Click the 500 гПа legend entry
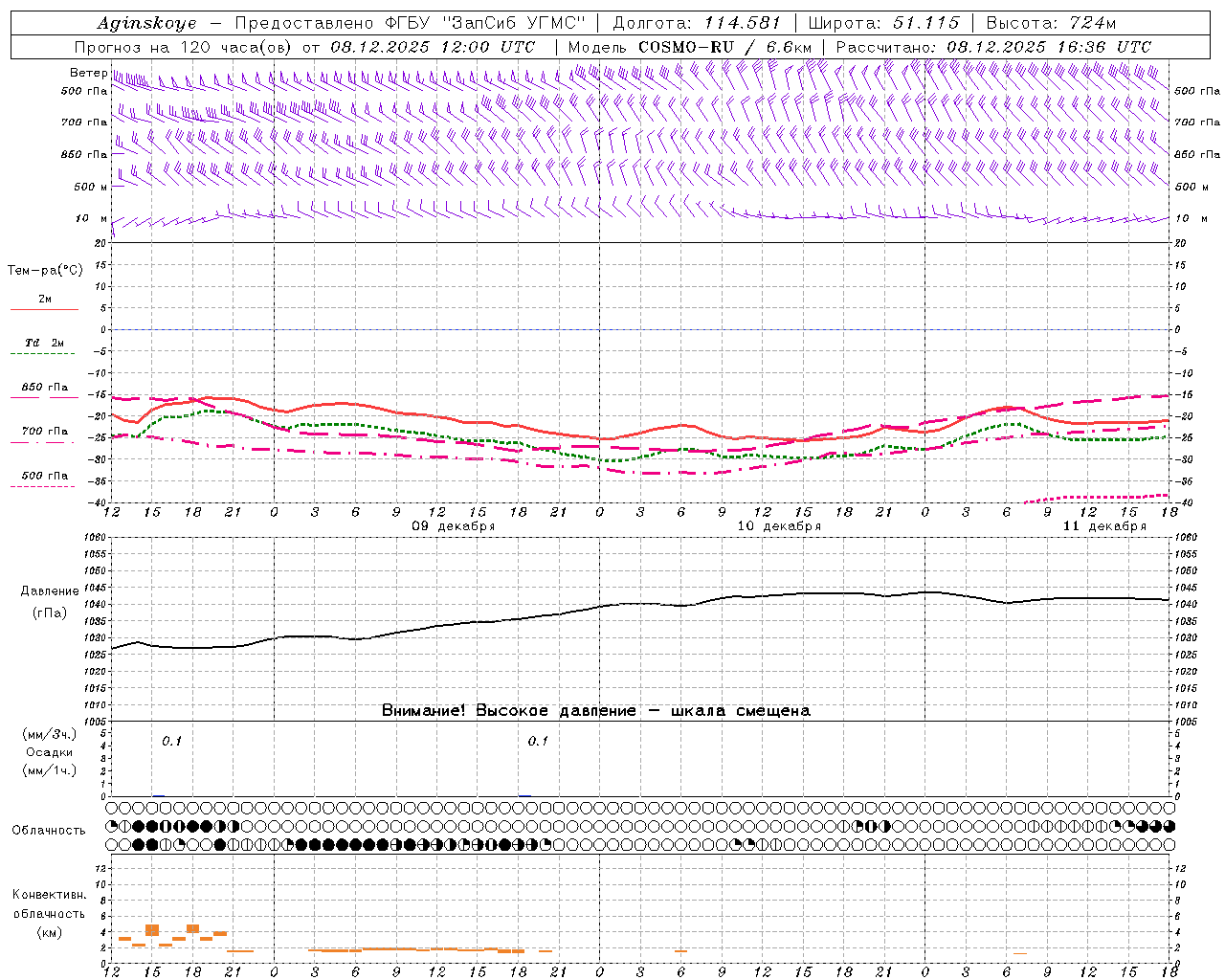This screenshot has height=980, width=1225. (x=45, y=476)
